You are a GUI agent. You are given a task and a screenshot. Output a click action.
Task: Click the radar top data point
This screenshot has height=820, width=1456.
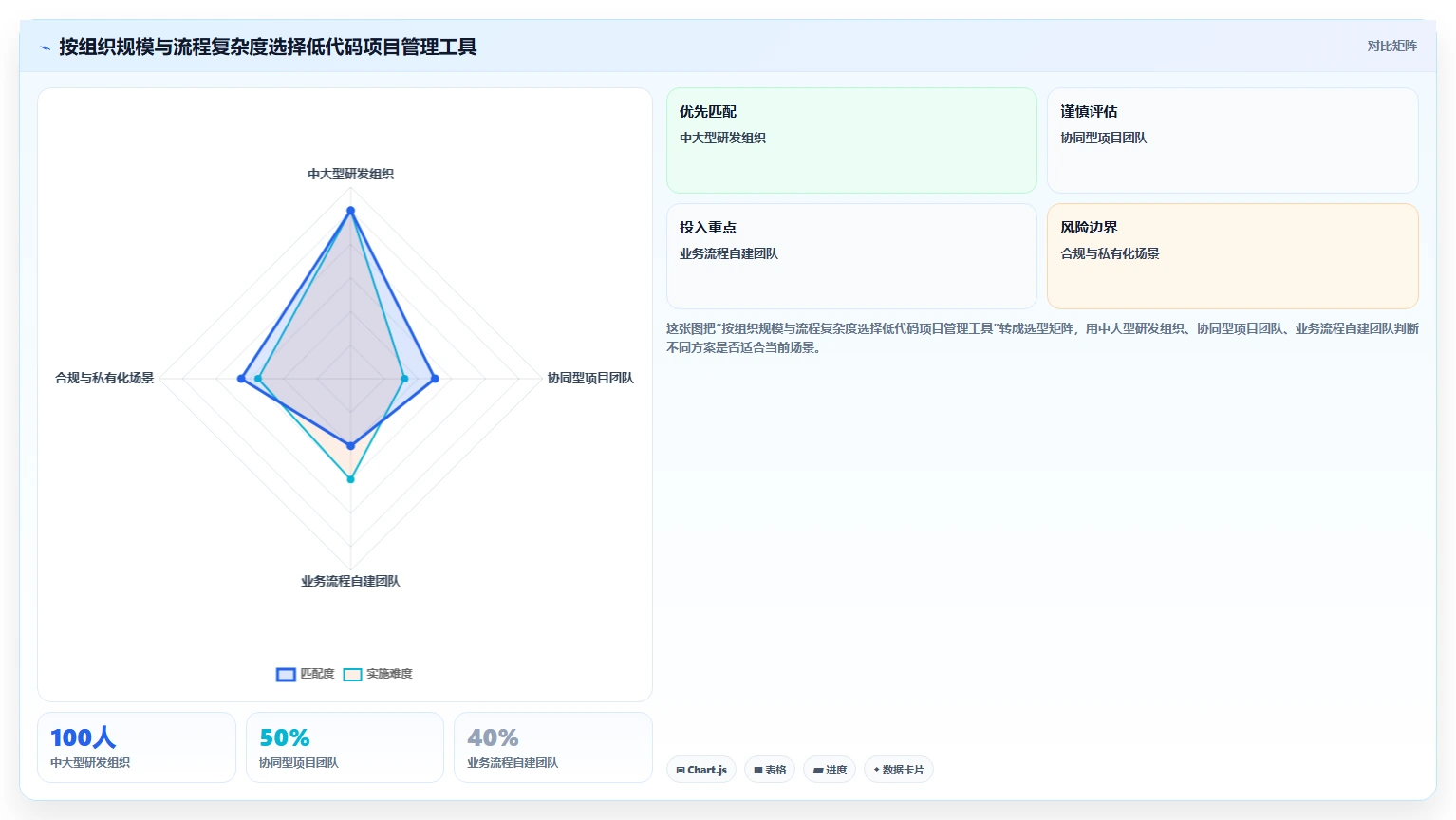[350, 211]
